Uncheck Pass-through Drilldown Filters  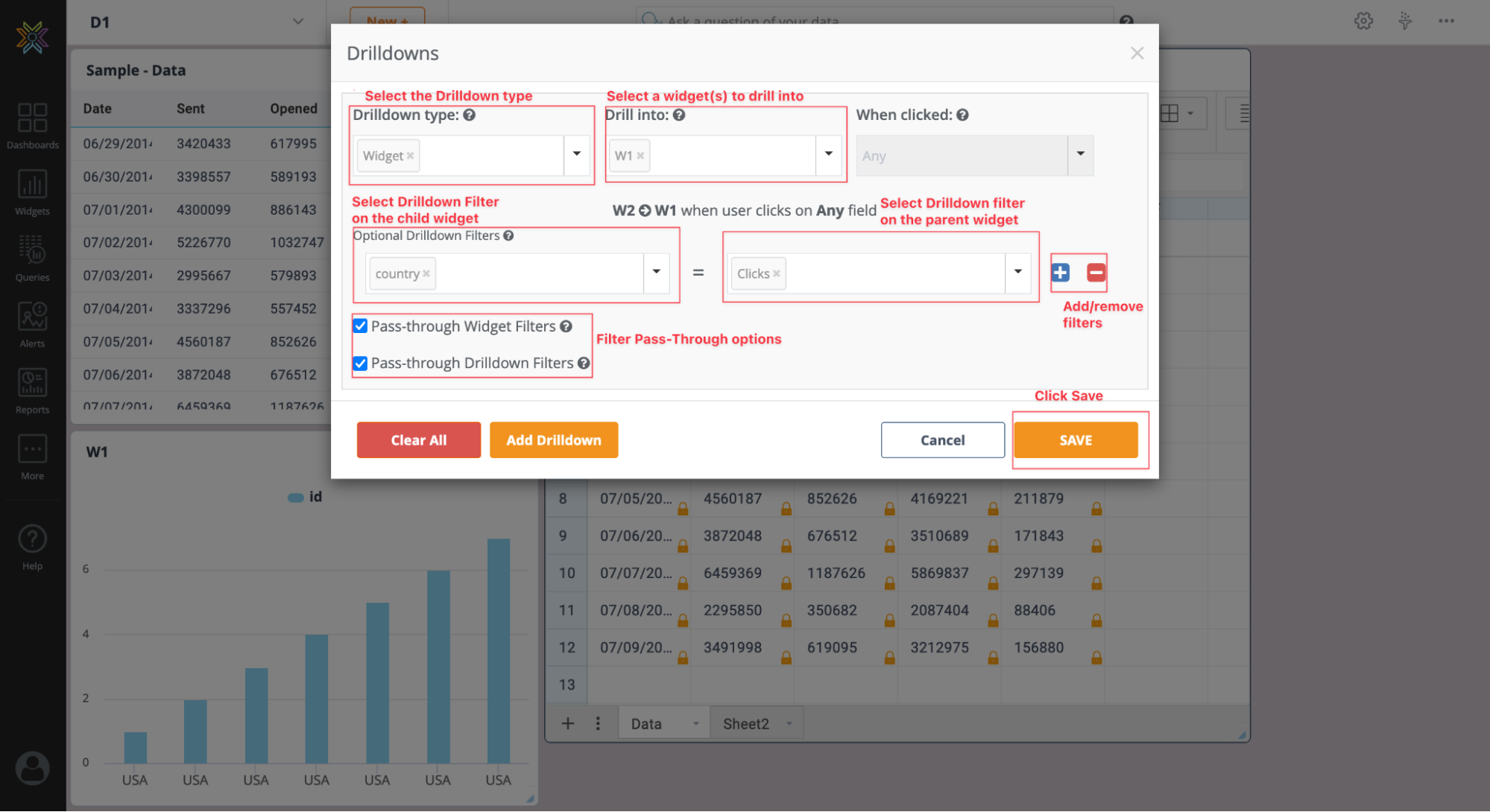(360, 363)
